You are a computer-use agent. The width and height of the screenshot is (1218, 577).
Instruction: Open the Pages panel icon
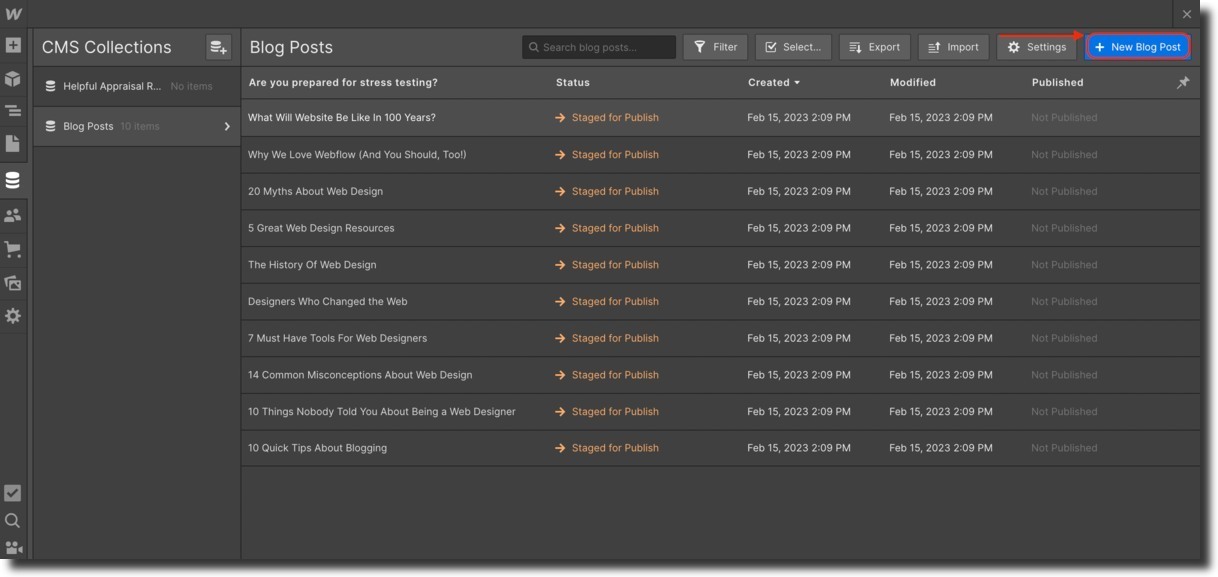pos(13,144)
